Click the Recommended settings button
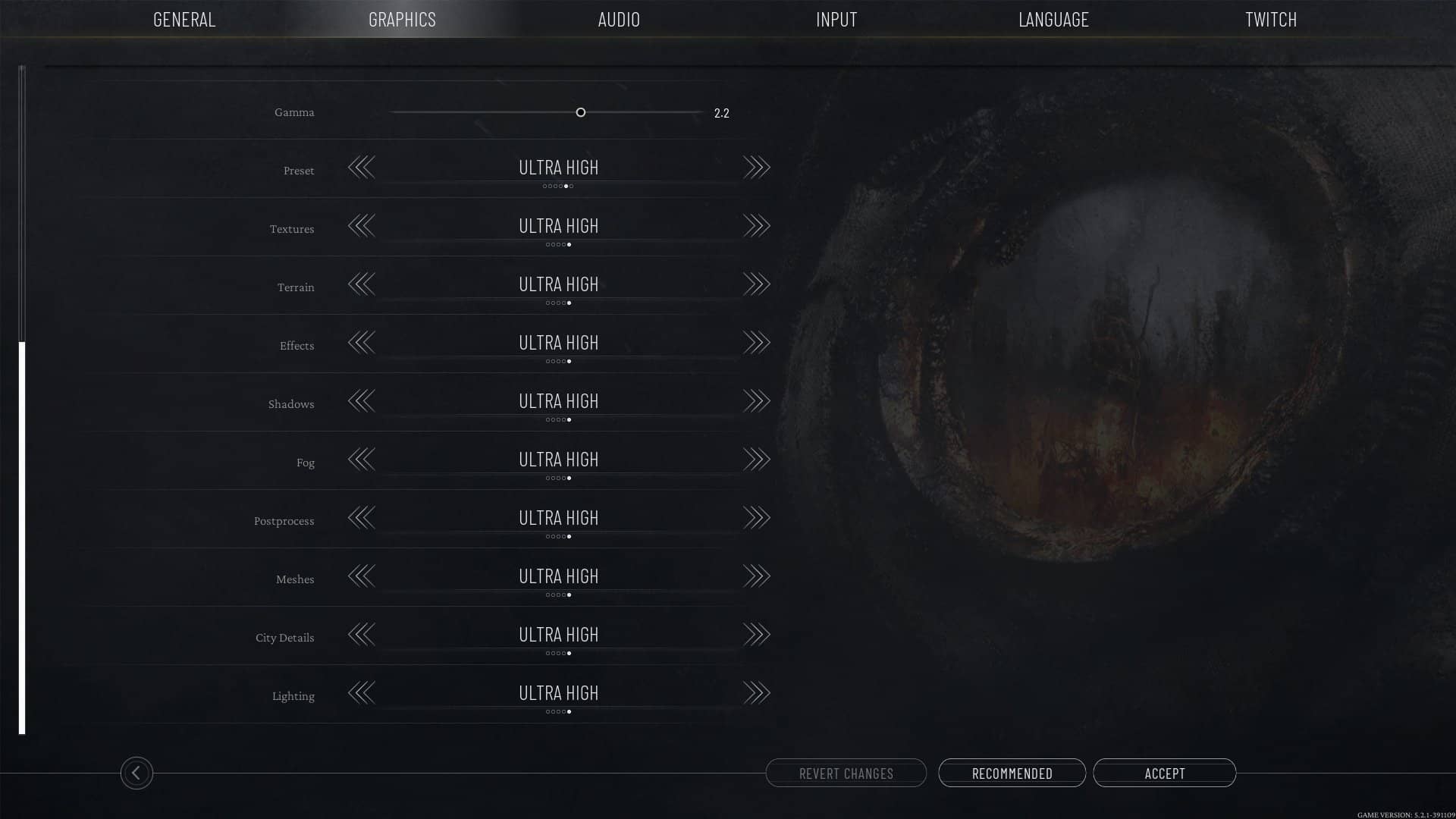Viewport: 1456px width, 819px height. [x=1012, y=773]
